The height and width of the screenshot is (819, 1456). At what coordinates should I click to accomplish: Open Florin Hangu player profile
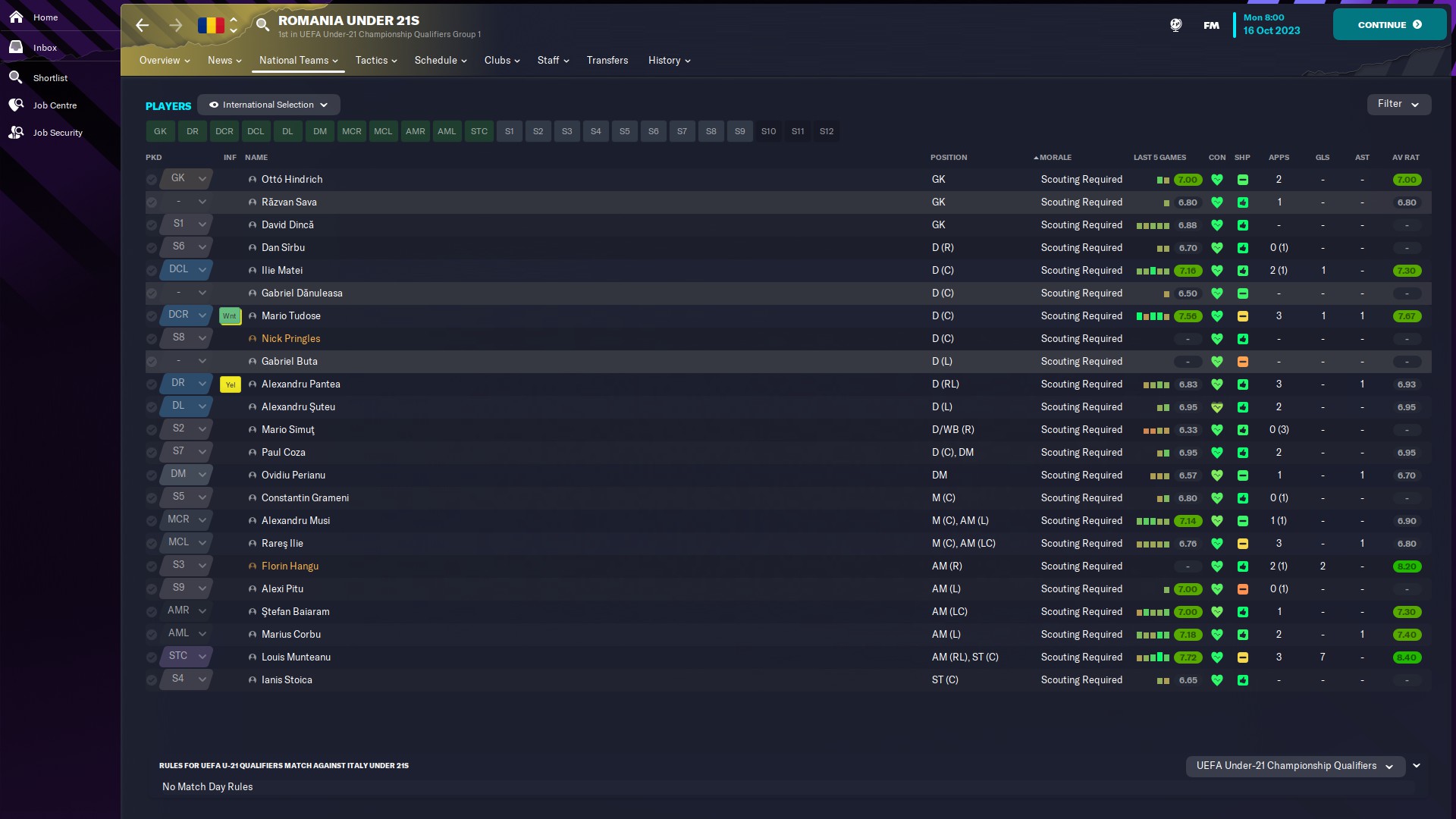290,566
